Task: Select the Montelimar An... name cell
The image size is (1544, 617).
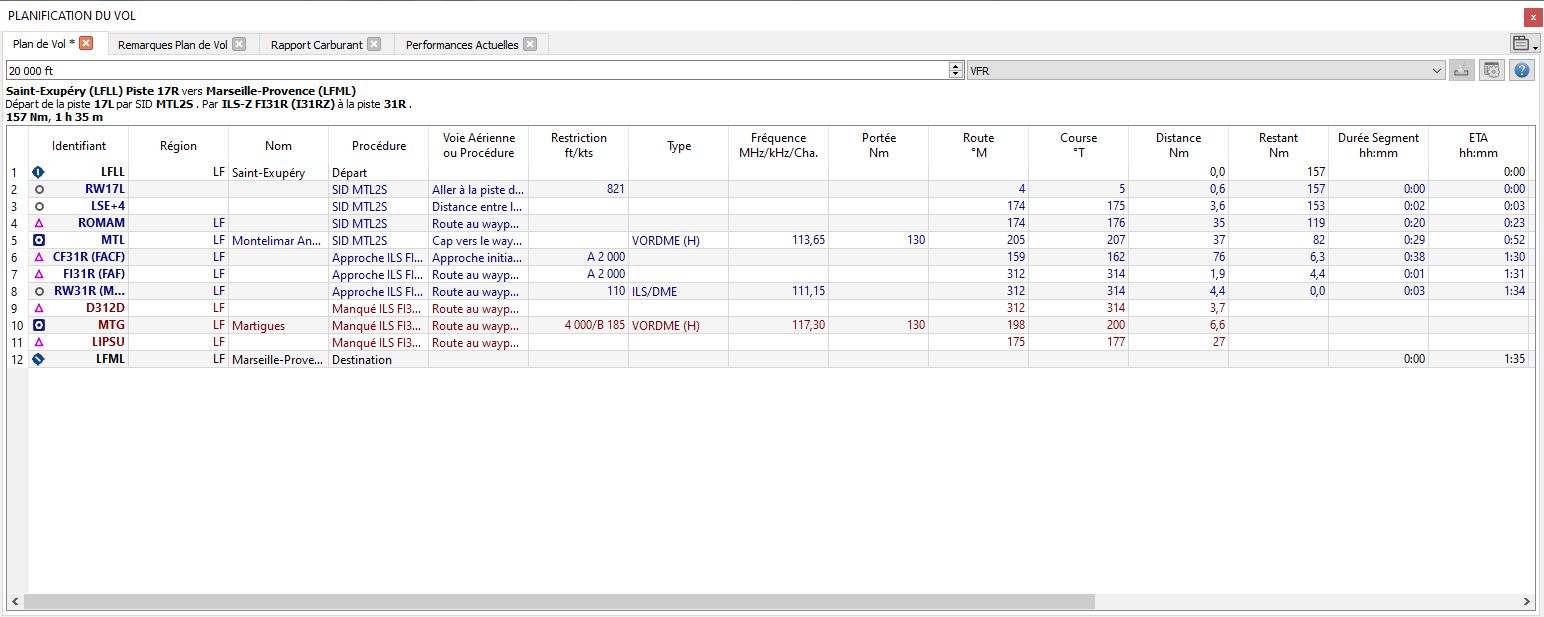Action: tap(279, 240)
